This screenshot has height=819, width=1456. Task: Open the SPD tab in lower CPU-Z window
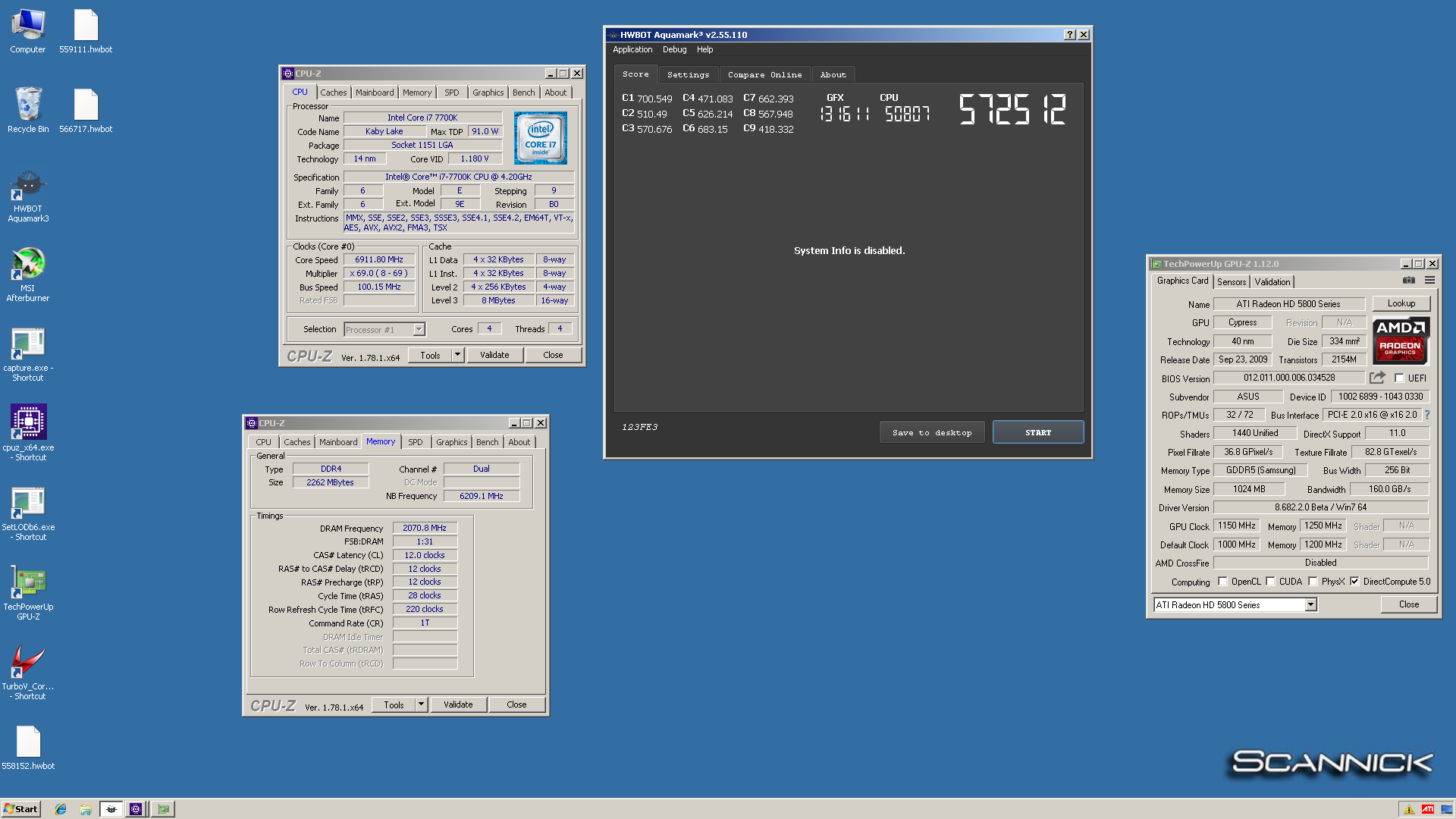click(x=415, y=442)
